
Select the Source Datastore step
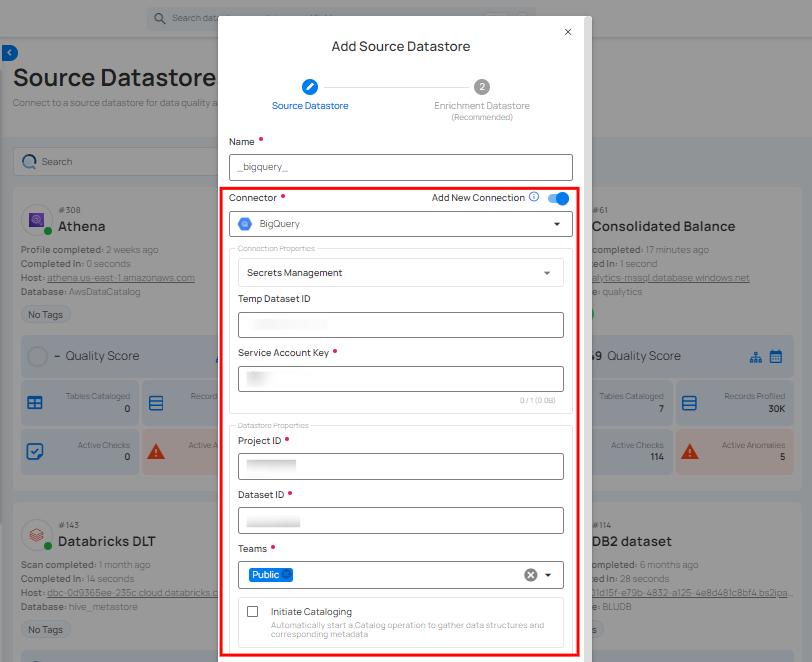tap(310, 87)
